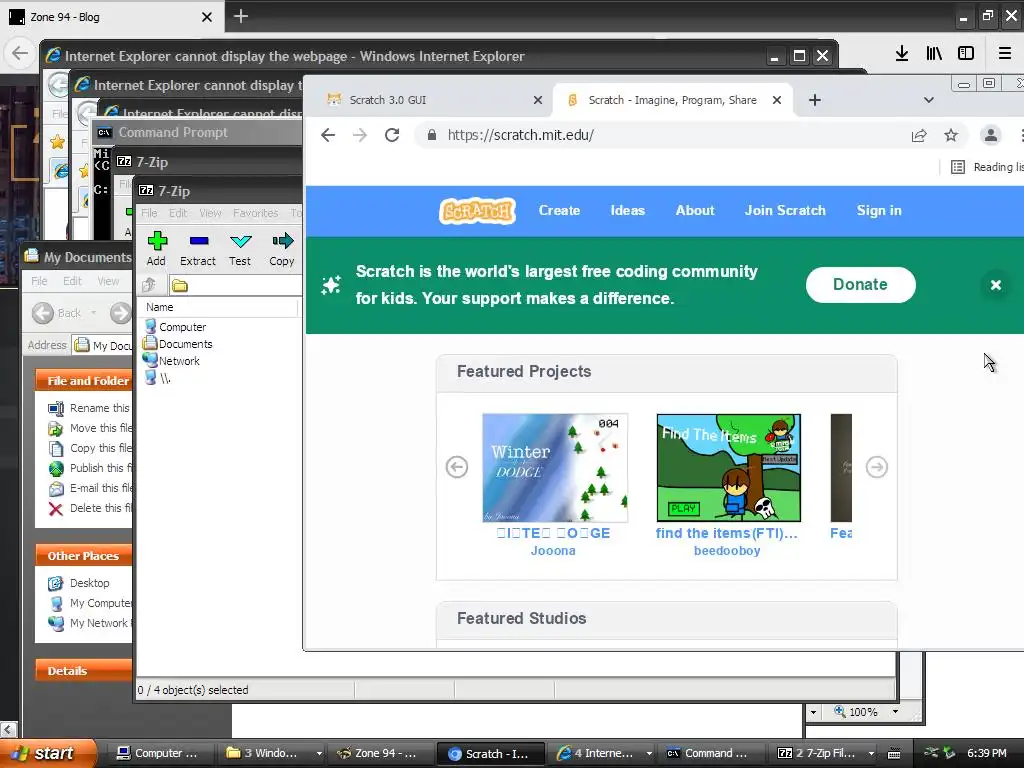The width and height of the screenshot is (1024, 768).
Task: Show next featured projects
Action: pos(876,467)
